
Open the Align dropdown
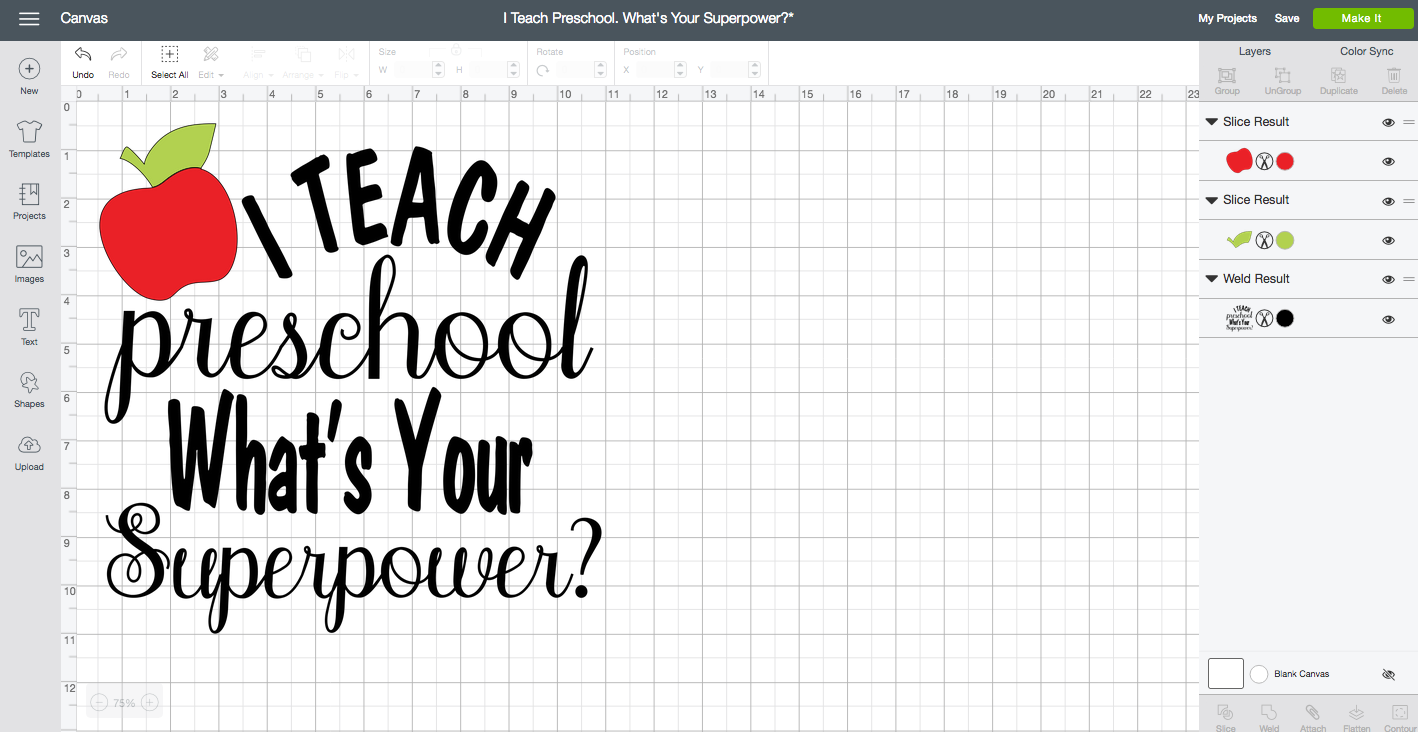coord(258,62)
